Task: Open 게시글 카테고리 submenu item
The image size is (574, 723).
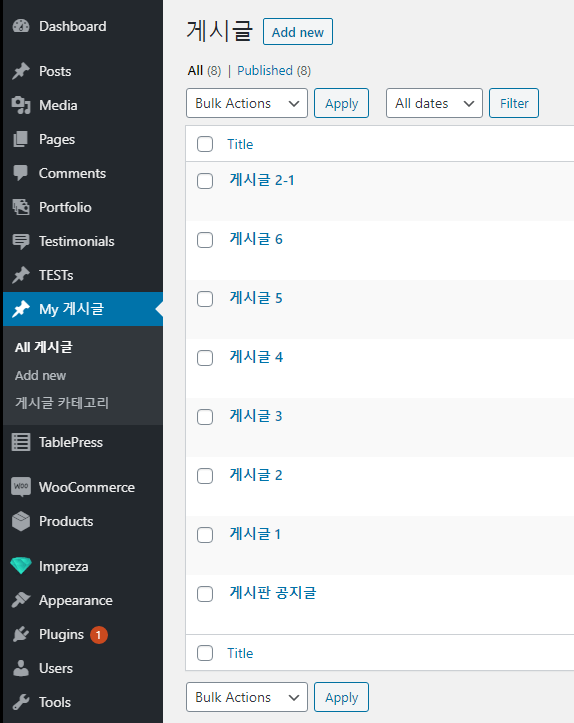Action: point(62,403)
